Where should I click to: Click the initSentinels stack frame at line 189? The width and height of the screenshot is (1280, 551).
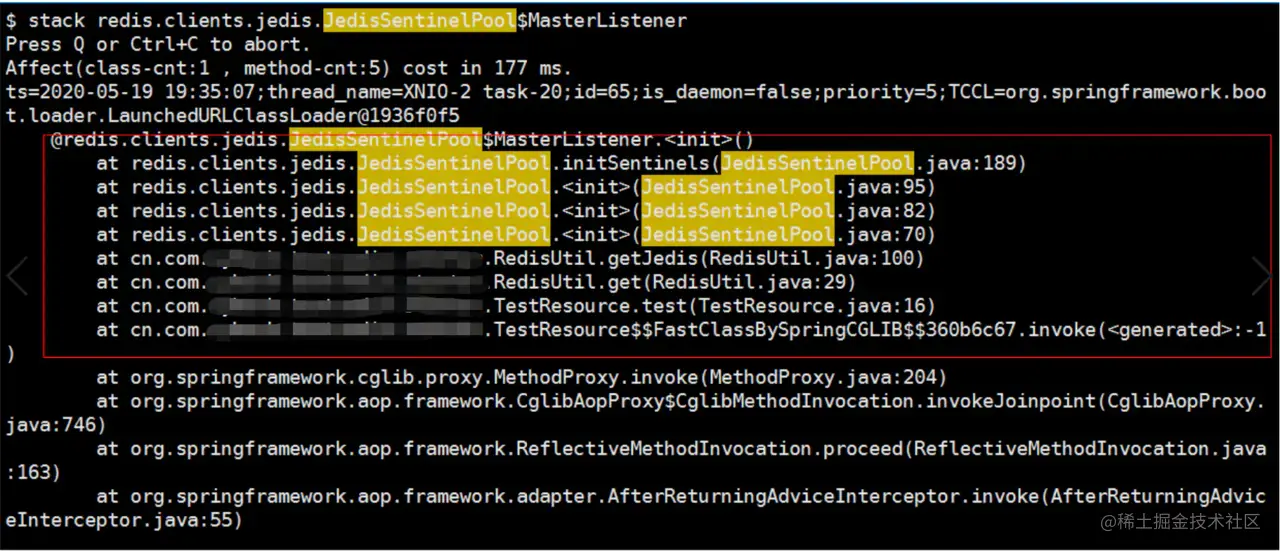[x=562, y=163]
